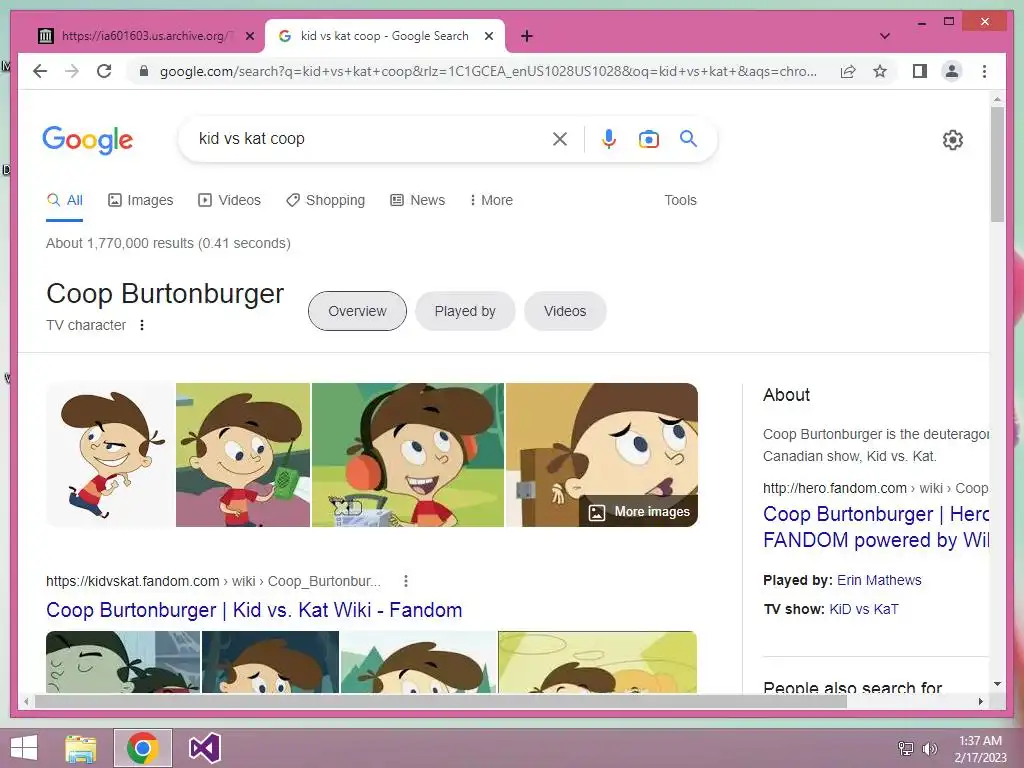The height and width of the screenshot is (768, 1024).
Task: Open Google quick settings gear
Action: coord(953,139)
